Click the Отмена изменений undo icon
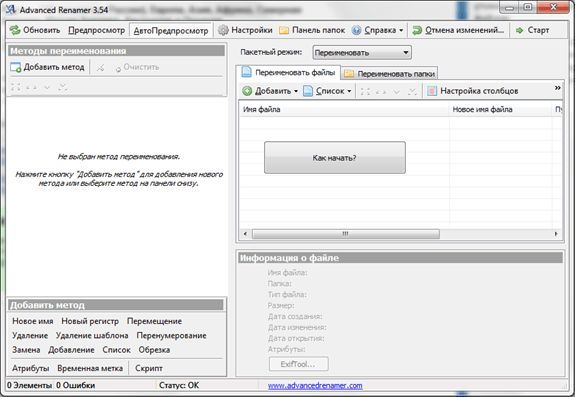Viewport: 575px width, 397px height. [x=417, y=30]
